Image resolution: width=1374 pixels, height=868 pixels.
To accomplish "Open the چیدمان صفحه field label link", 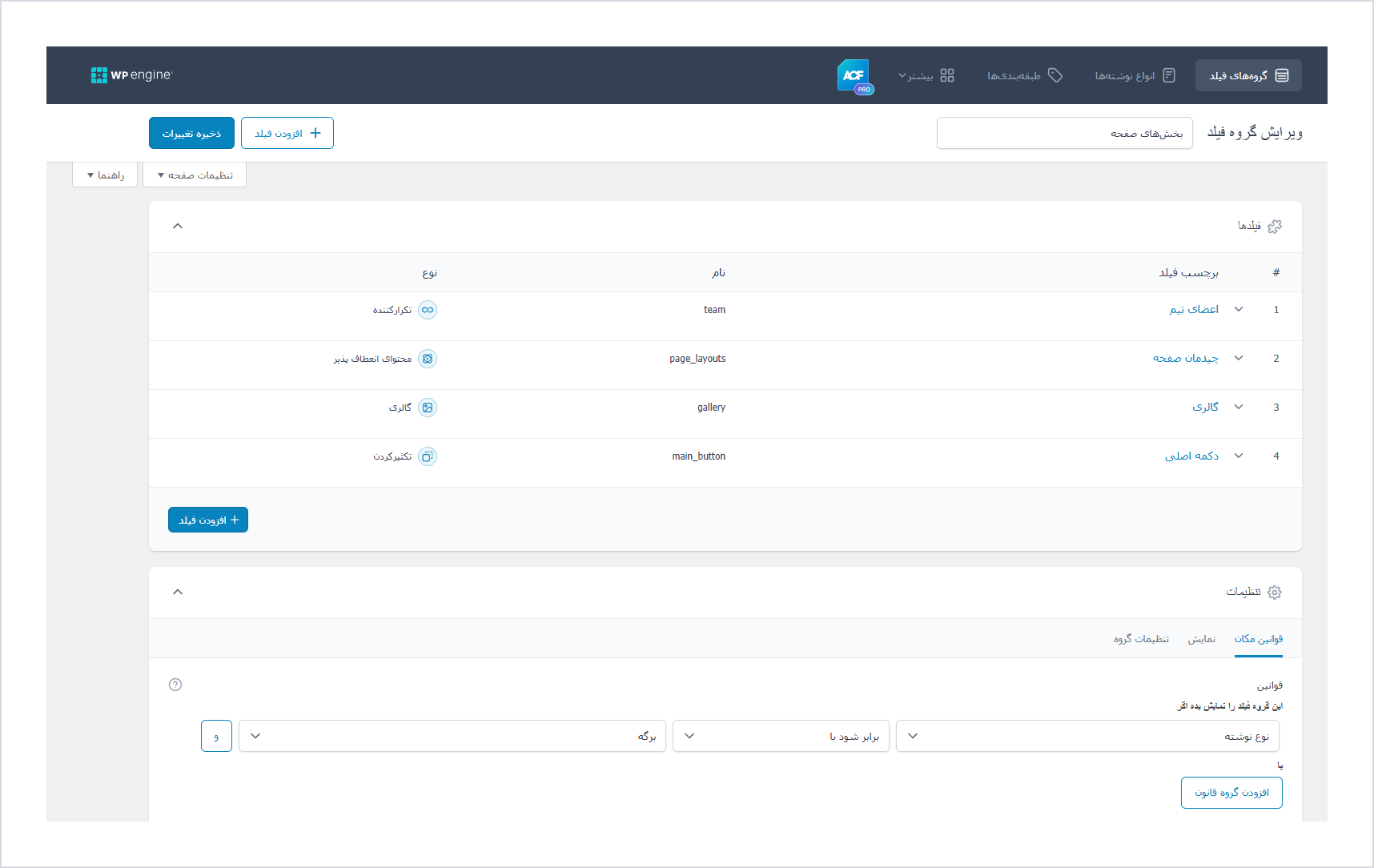I will [1186, 358].
